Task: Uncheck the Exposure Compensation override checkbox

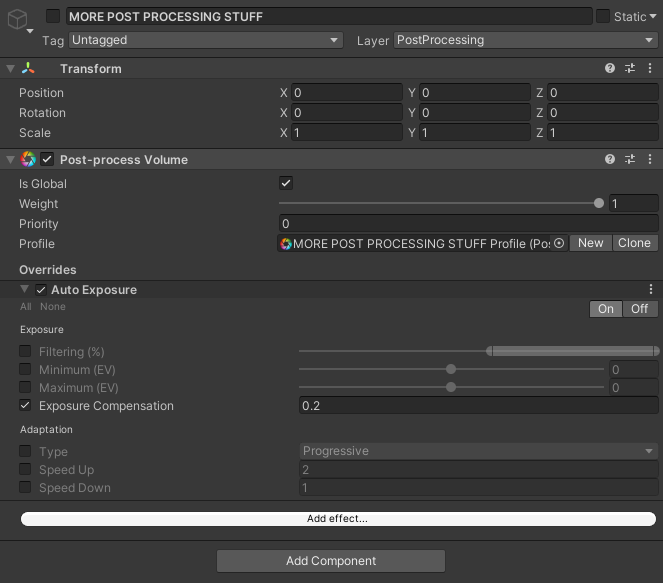Action: click(25, 405)
